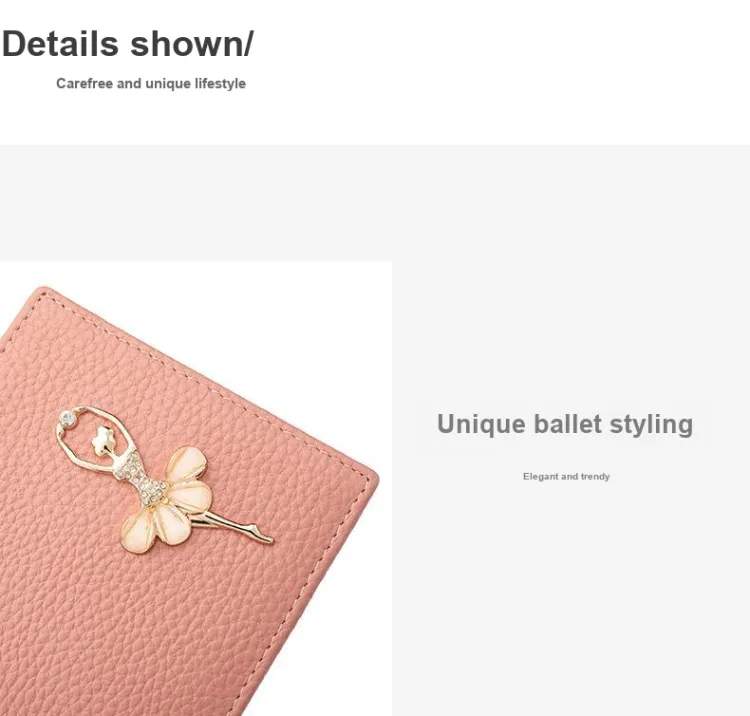Viewport: 750px width, 716px height.
Task: Click the word "ballet" in the caption
Action: pyautogui.click(x=567, y=424)
